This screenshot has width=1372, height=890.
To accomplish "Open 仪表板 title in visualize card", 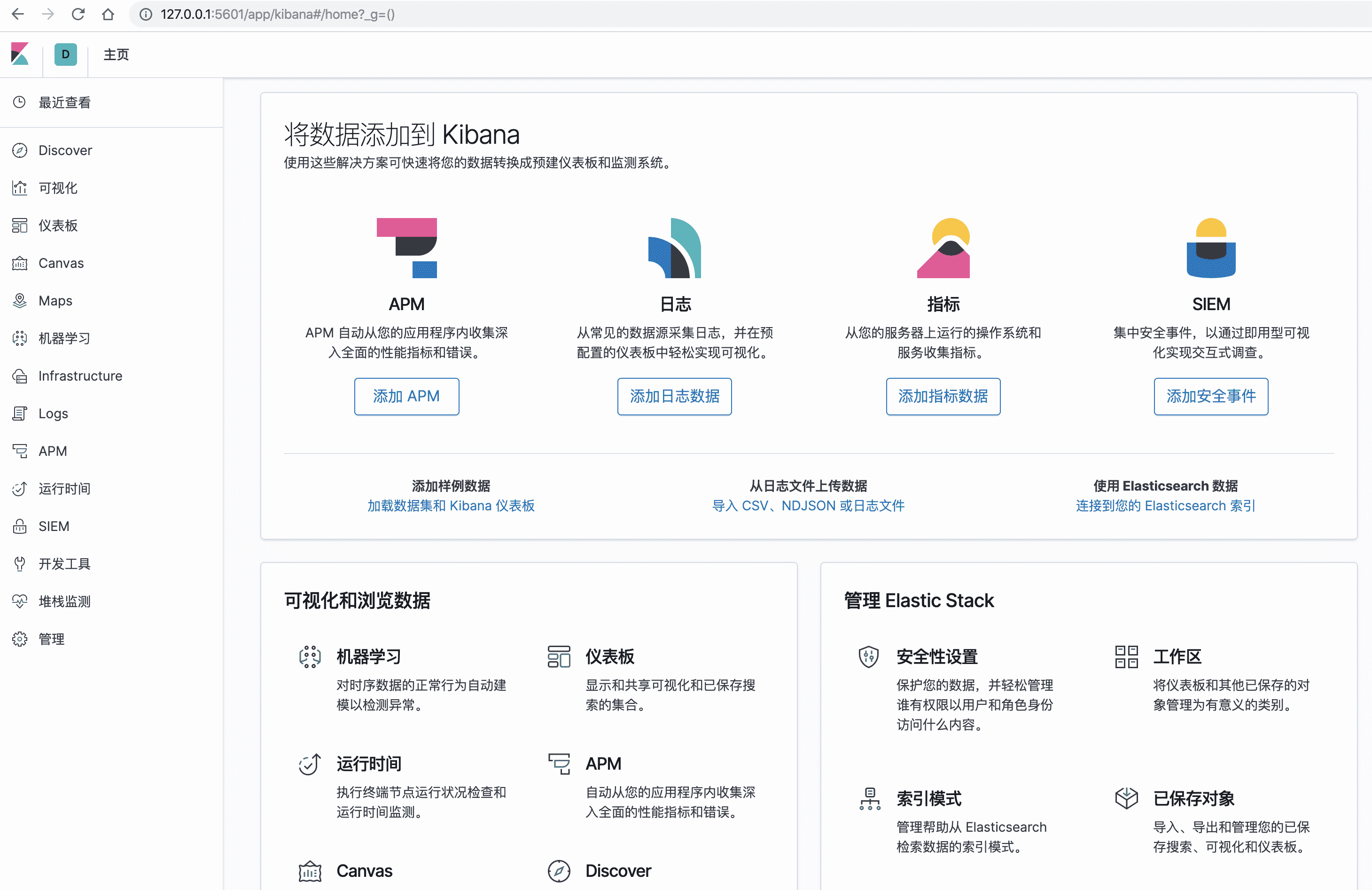I will point(610,656).
